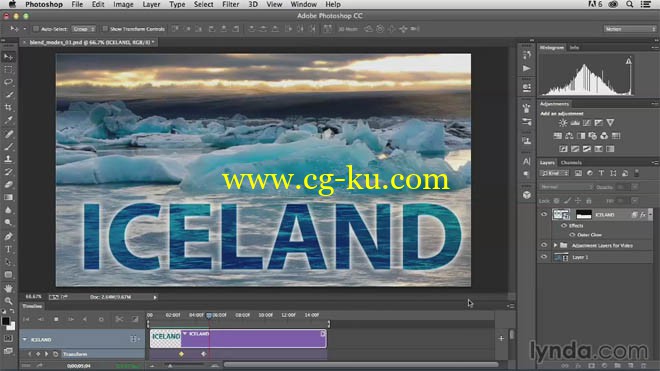
Task: Open the Normal blend mode dropdown
Action: 566,187
